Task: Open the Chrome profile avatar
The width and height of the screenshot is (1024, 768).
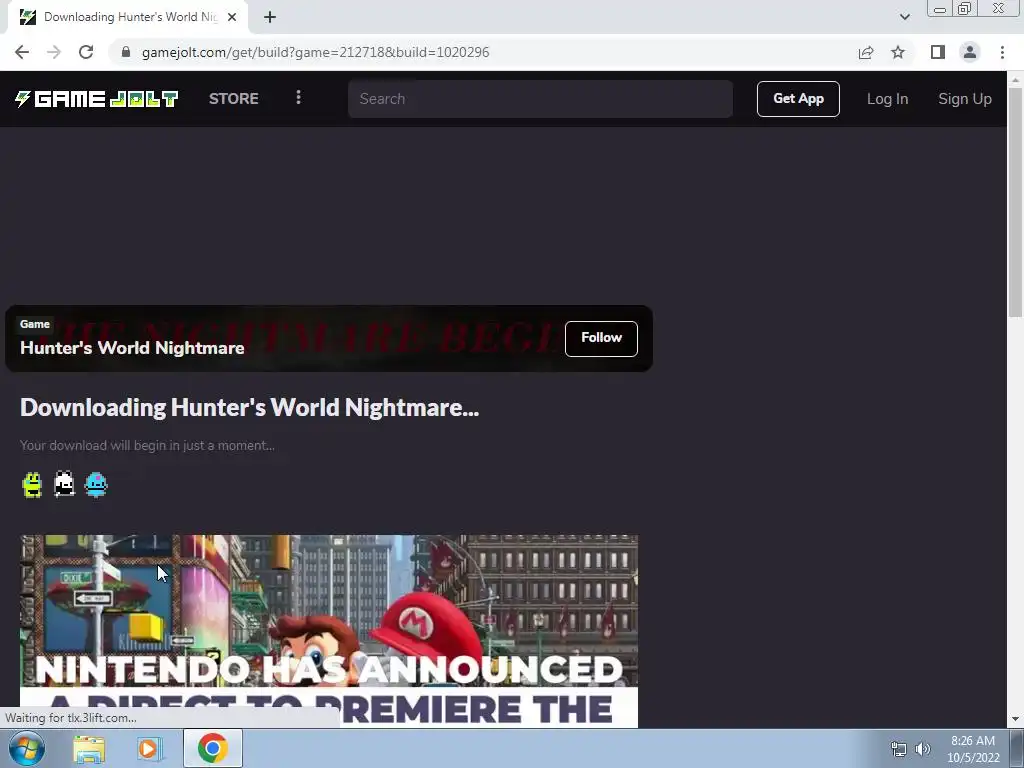Action: click(x=970, y=52)
